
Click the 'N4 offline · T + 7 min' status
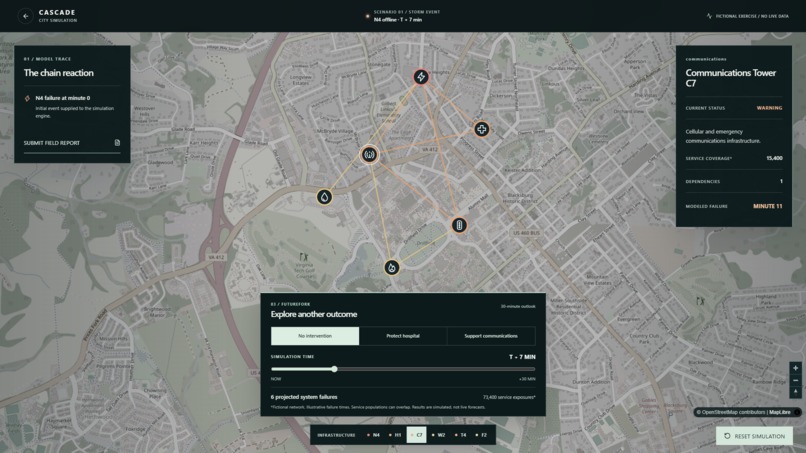coord(398,20)
